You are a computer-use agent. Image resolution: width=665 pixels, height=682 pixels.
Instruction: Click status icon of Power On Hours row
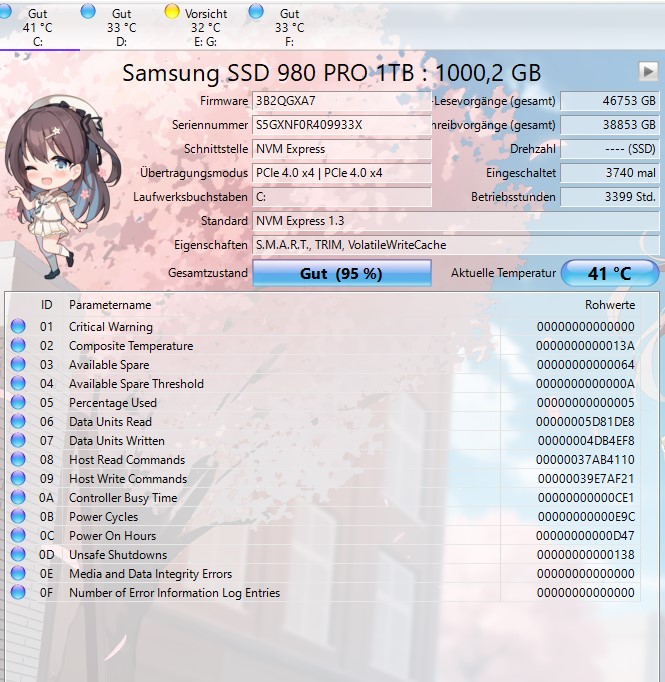(18, 535)
